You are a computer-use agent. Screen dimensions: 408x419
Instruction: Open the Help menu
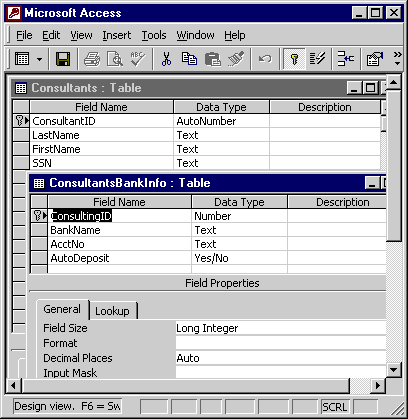(x=235, y=35)
